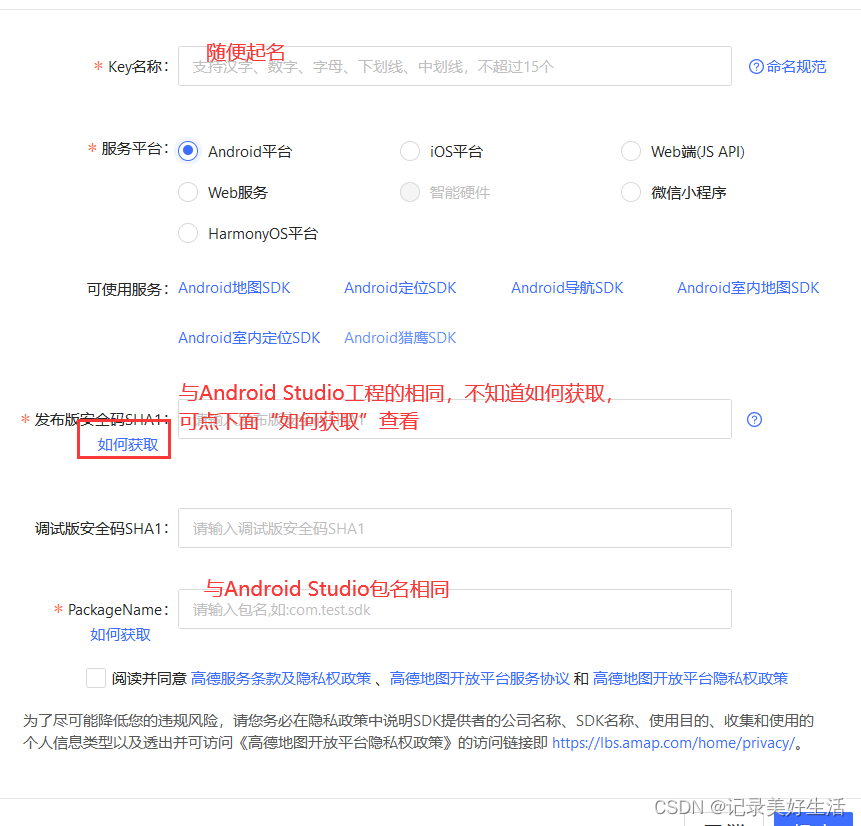Select the 智能硬件 radio button
The height and width of the screenshot is (826, 861).
coord(410,192)
